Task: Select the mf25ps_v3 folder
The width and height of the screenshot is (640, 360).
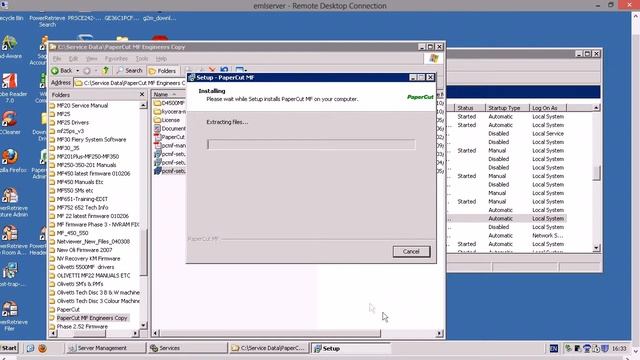Action: (70, 131)
